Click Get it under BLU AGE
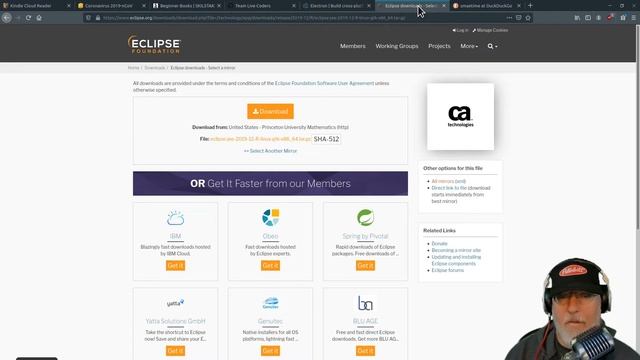This screenshot has height=360, width=640. 365,351
